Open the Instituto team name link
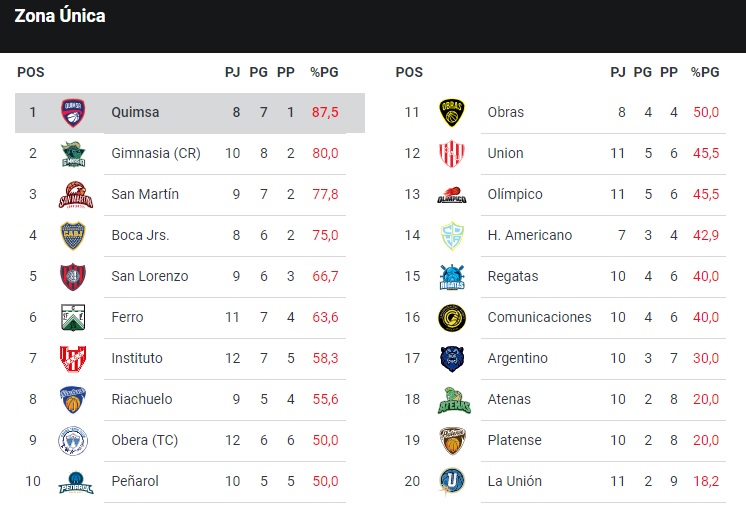This screenshot has height=521, width=746. (137, 358)
